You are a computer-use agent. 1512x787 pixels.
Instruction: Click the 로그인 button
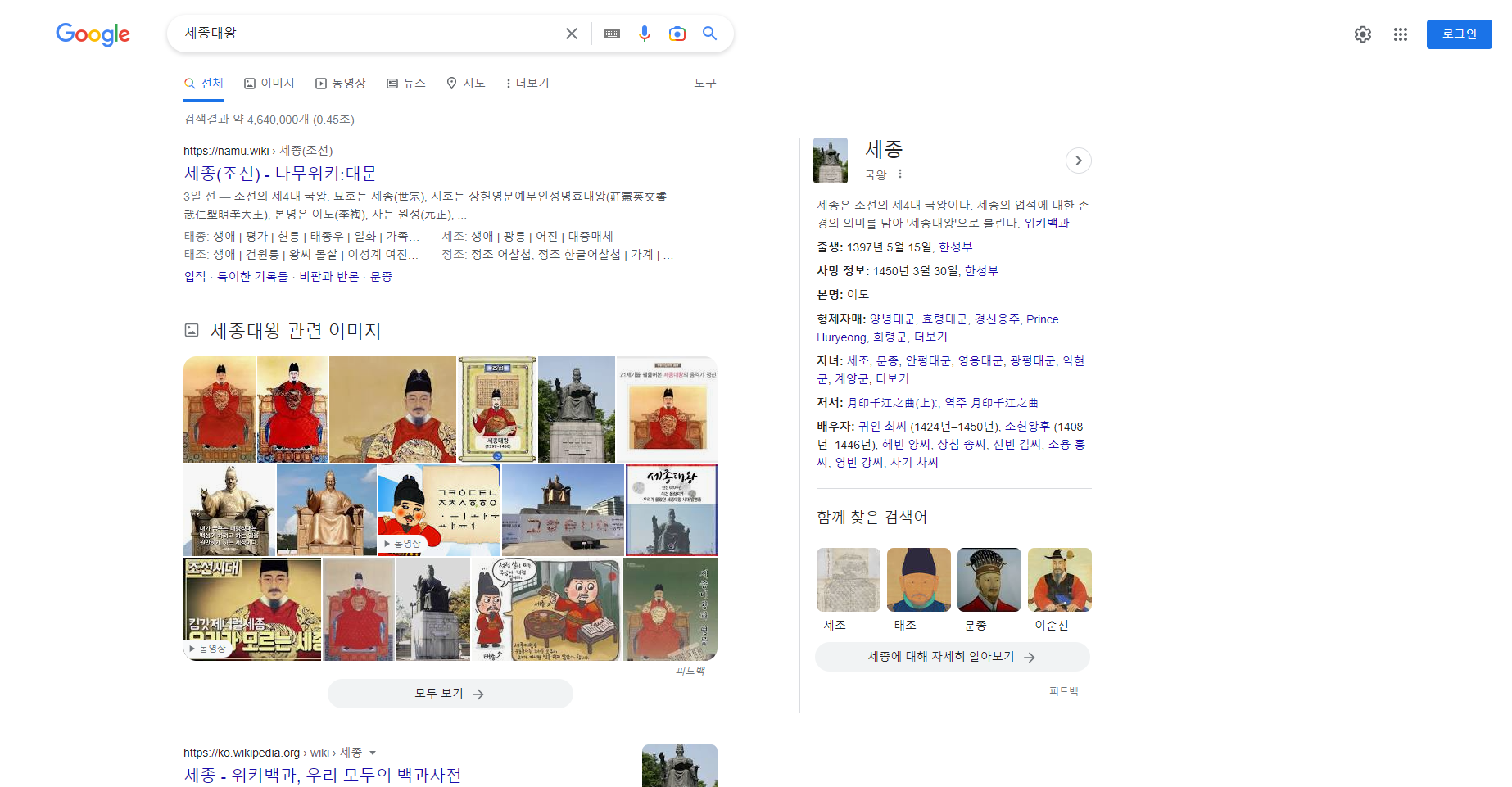click(1460, 34)
